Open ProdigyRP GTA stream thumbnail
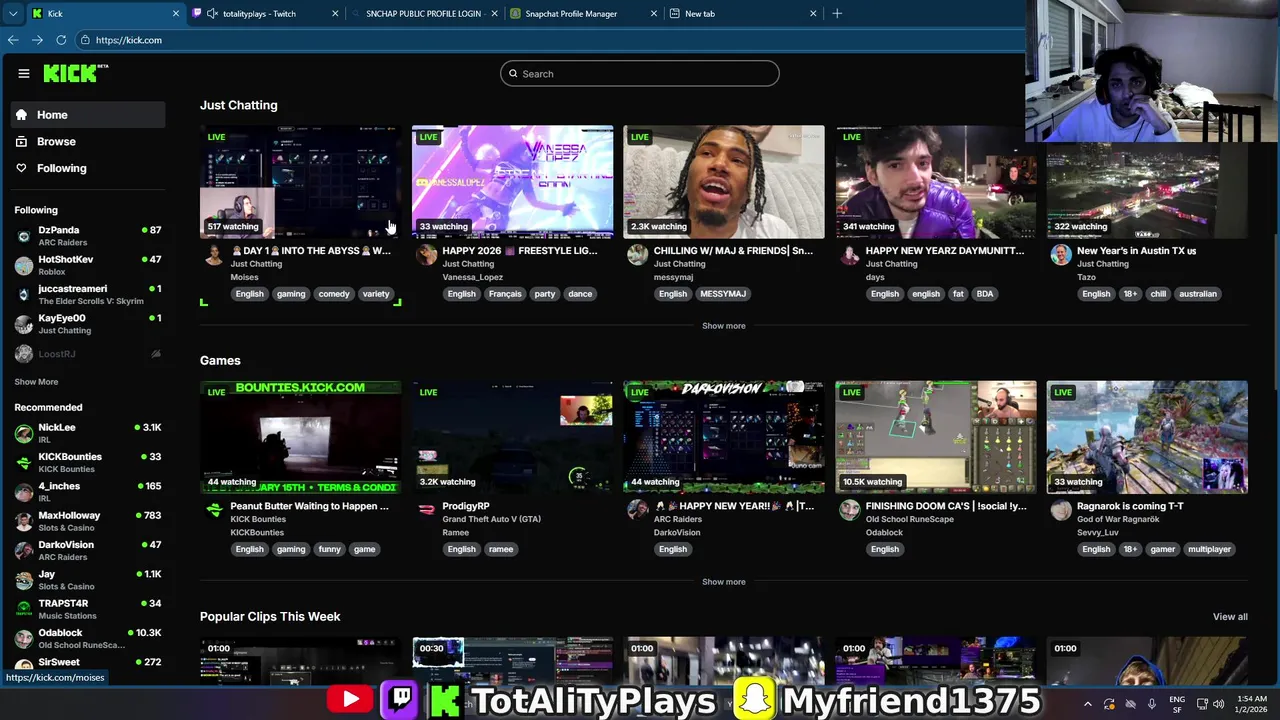Viewport: 1280px width, 720px height. coord(512,437)
